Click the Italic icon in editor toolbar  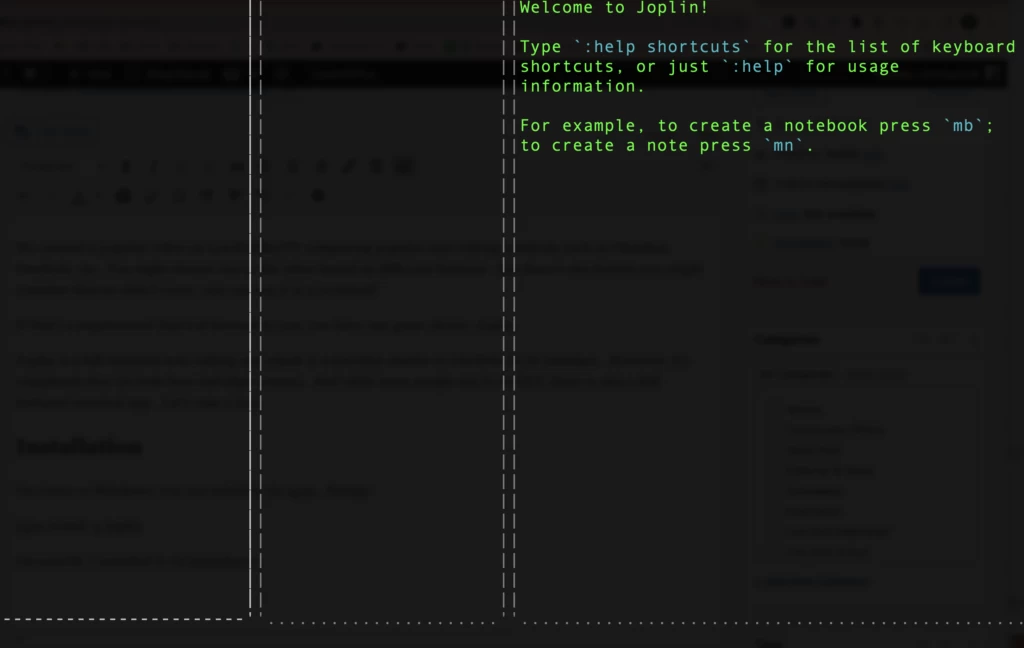[154, 167]
